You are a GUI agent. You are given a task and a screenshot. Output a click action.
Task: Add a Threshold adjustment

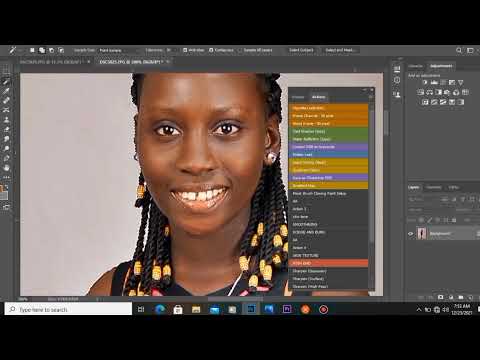coord(443,102)
